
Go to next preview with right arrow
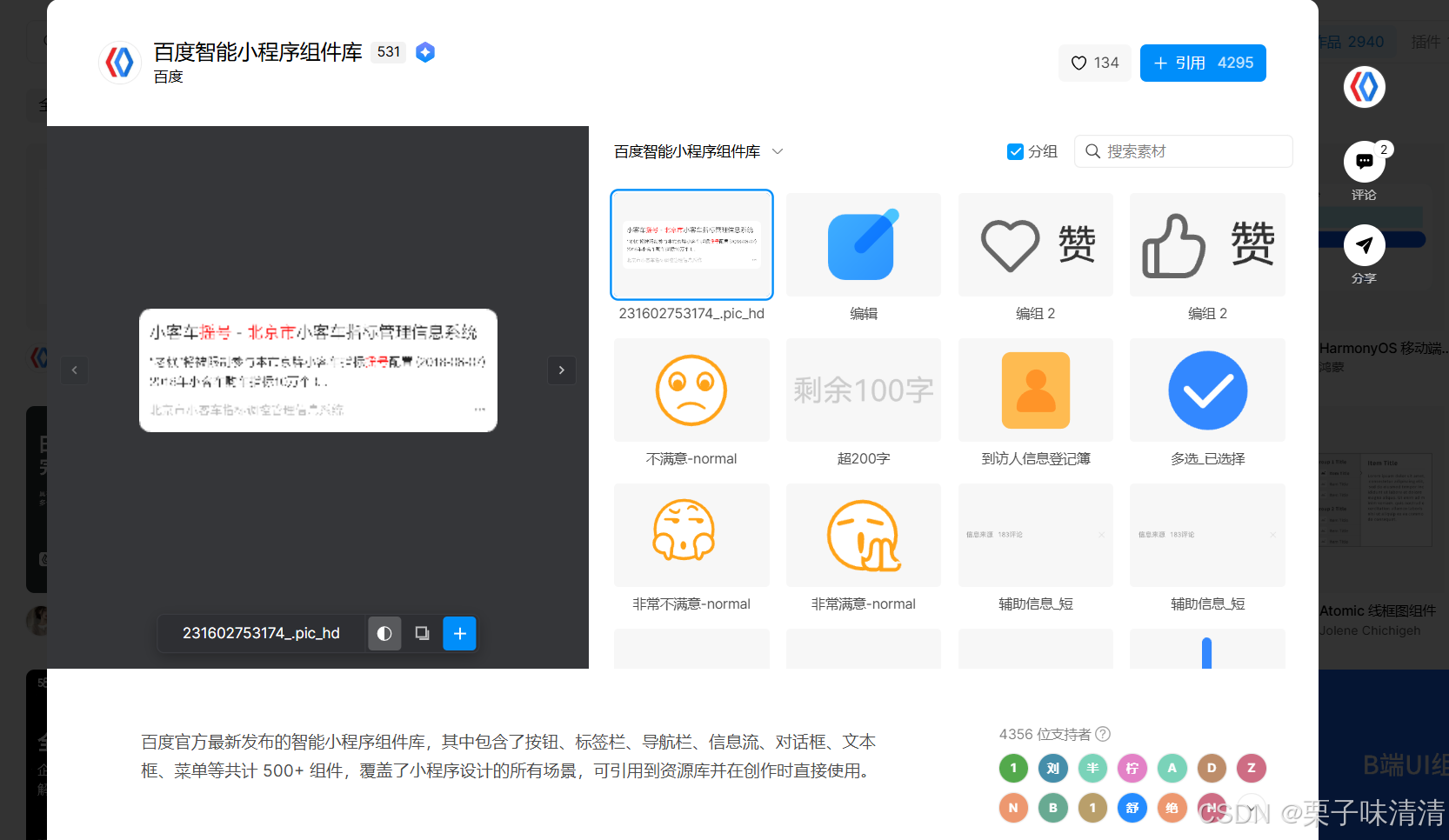tap(561, 370)
